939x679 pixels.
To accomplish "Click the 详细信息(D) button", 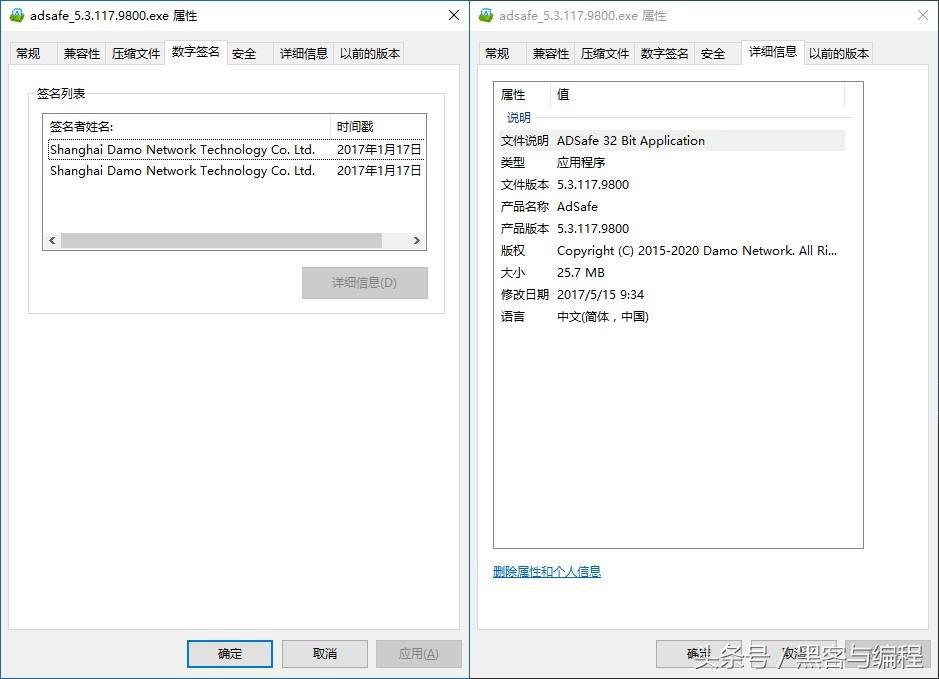I will tap(364, 283).
